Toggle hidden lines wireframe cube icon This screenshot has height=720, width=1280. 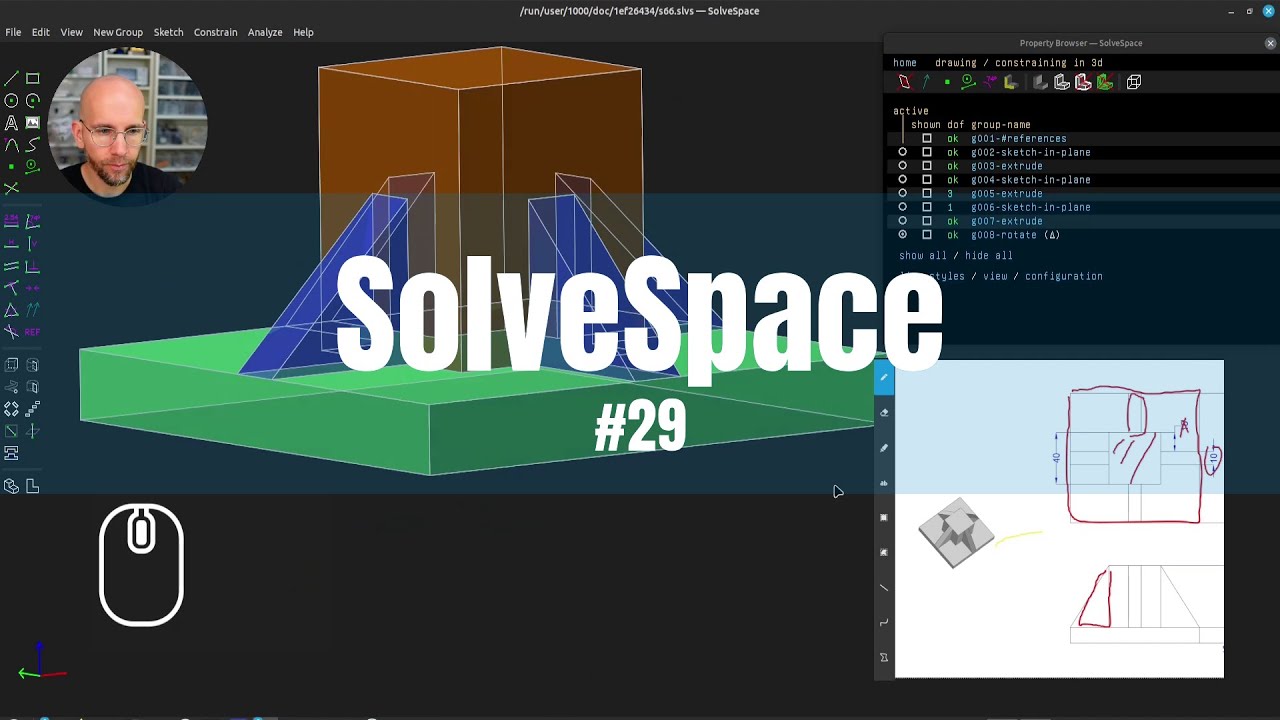click(x=1134, y=82)
